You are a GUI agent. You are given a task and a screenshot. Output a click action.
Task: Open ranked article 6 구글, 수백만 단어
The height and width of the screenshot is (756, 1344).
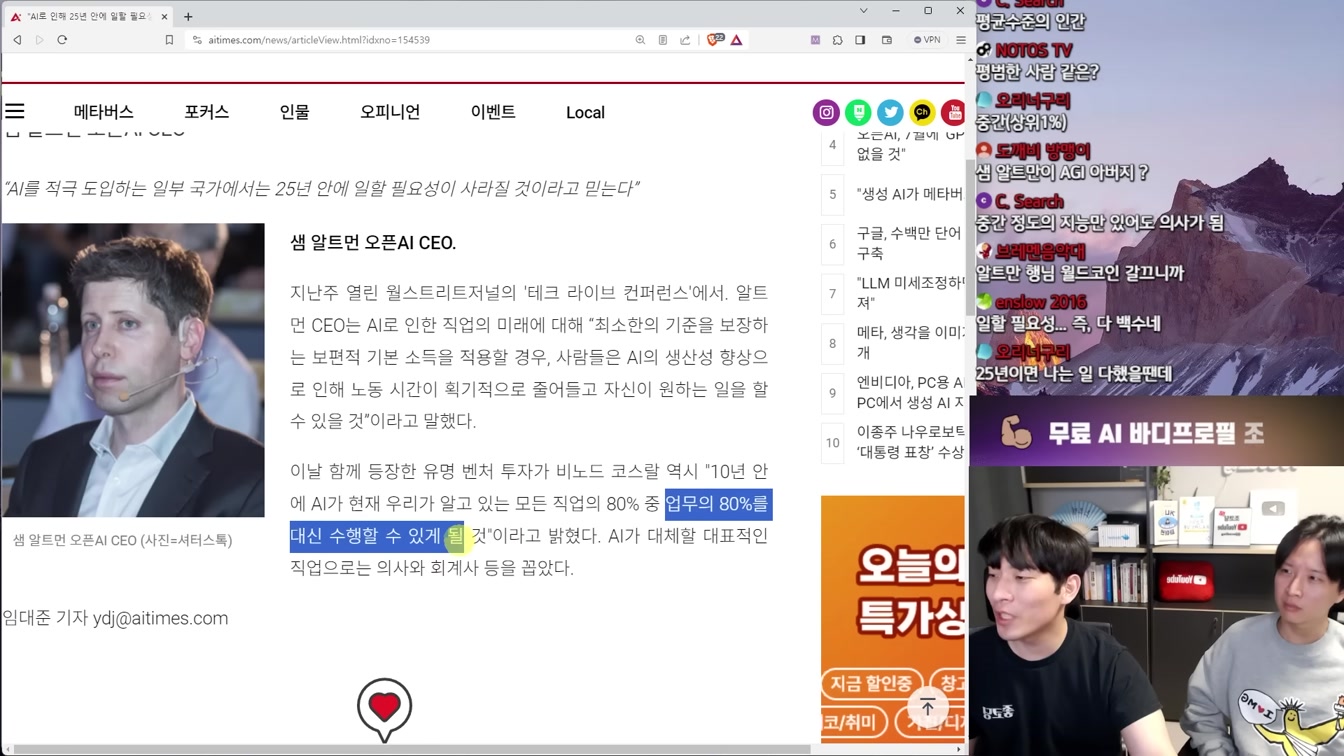click(909, 243)
